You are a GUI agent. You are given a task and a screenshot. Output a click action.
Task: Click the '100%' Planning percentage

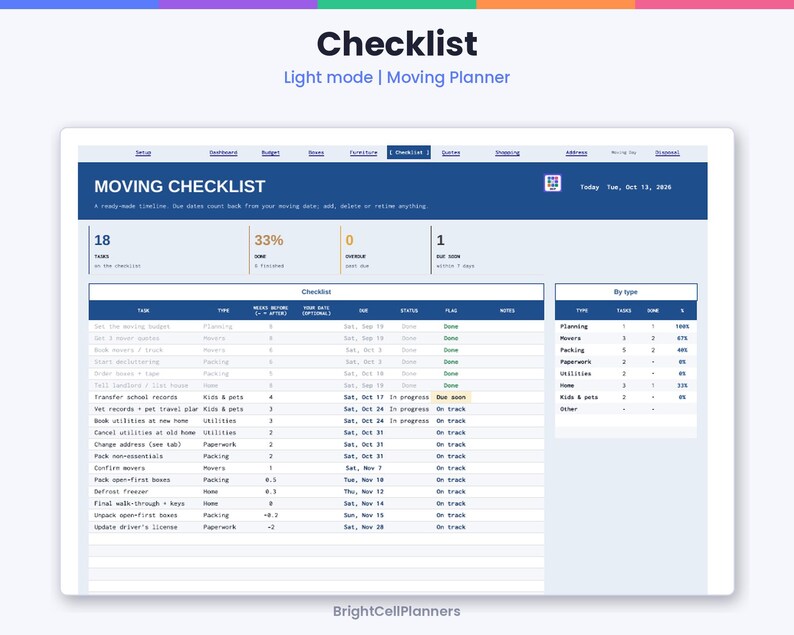coord(682,327)
